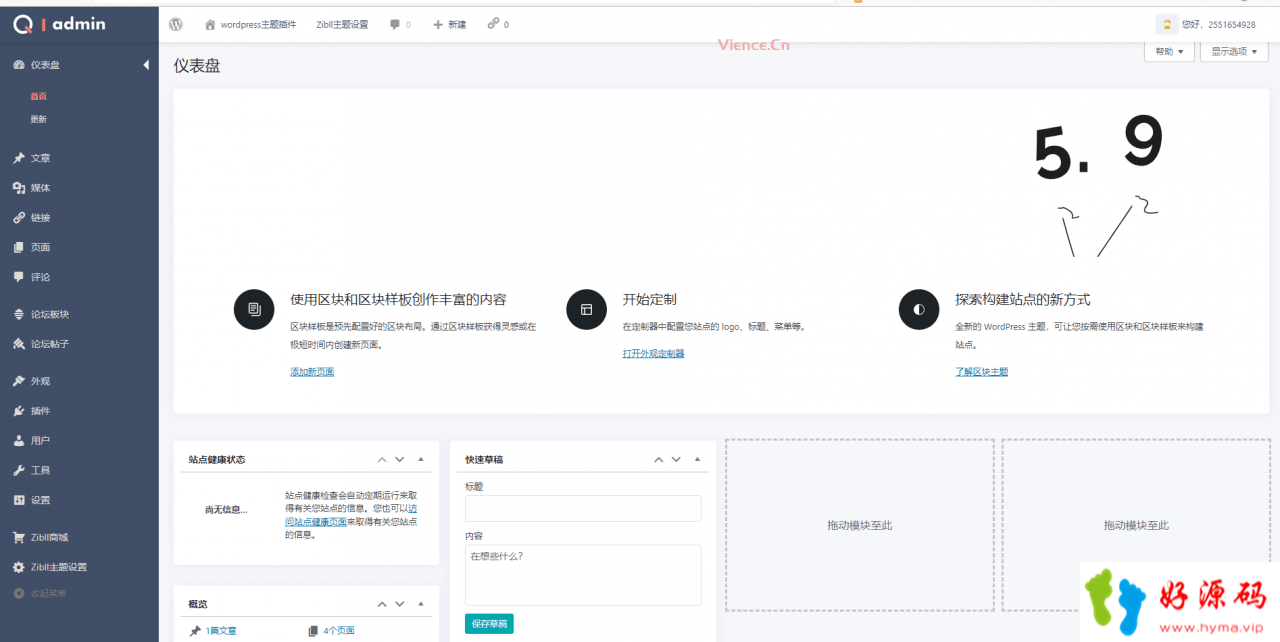Viewport: 1280px width, 642px height.
Task: Open 工具 wrench icon in sidebar
Action: pos(19,470)
